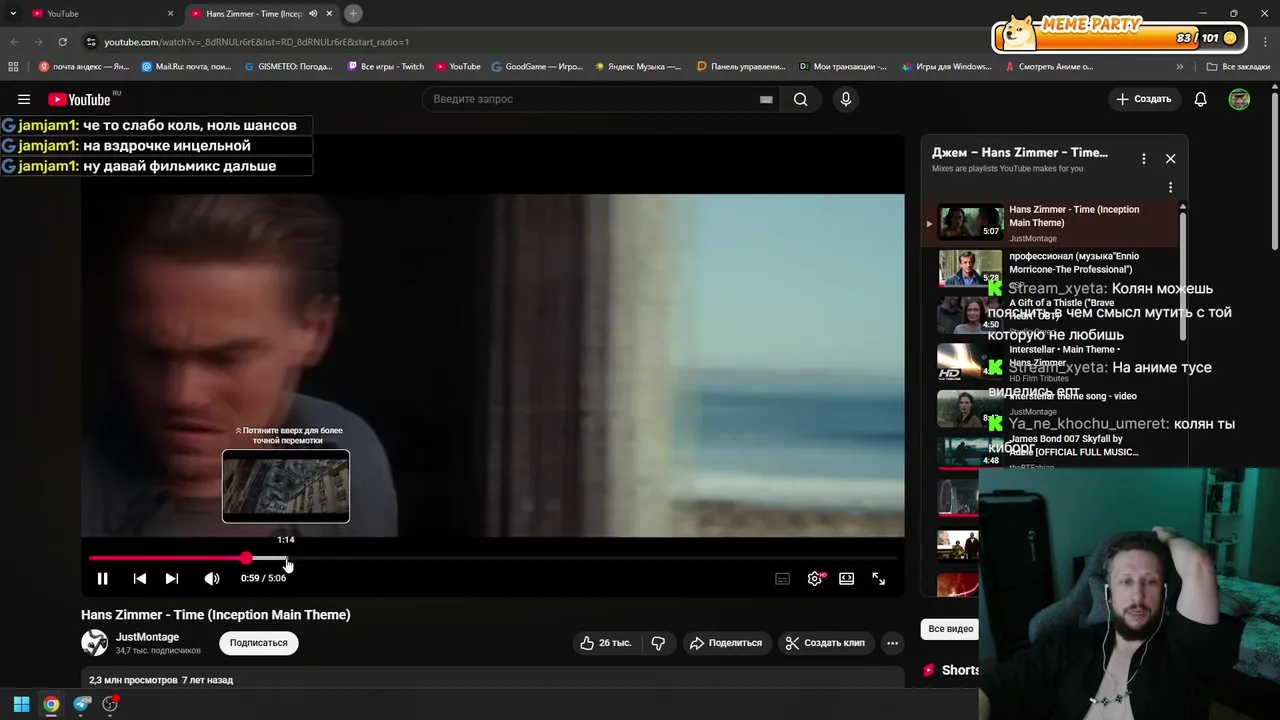Open the почта яндекс bookmark
Image resolution: width=1280 pixels, height=720 pixels.
click(84, 67)
